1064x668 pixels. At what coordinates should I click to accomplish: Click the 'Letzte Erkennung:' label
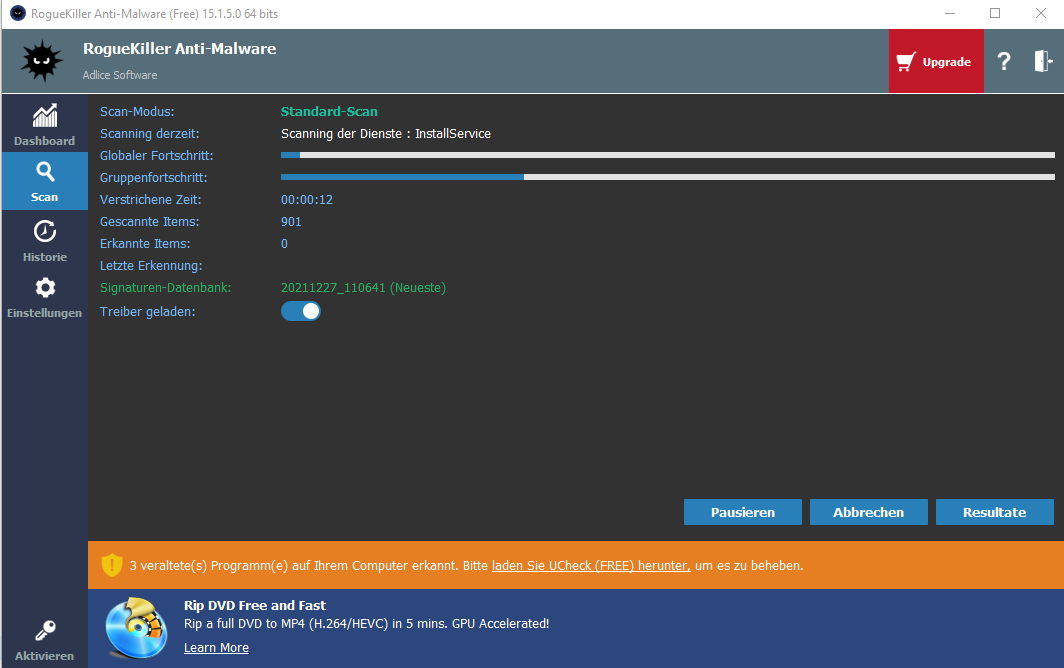pos(151,266)
